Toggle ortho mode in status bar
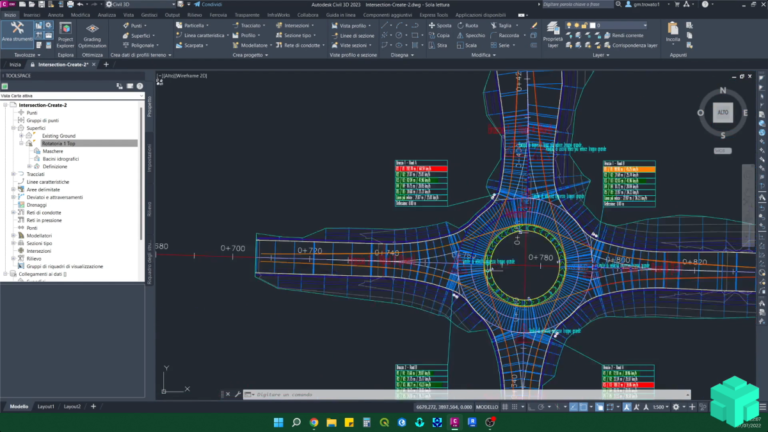This screenshot has width=768, height=432. [531, 407]
